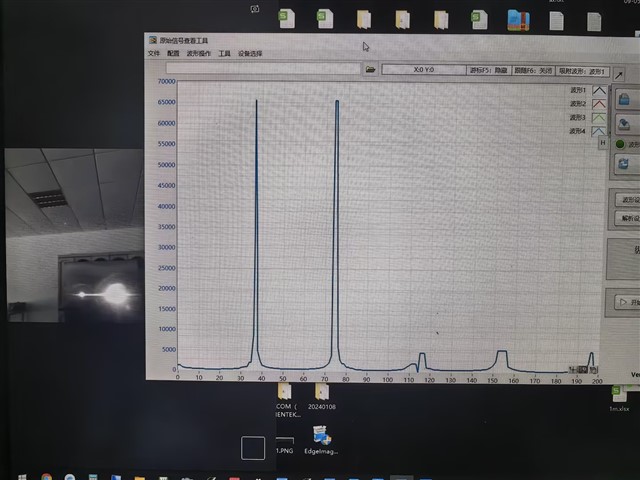The image size is (640, 480).
Task: Select the COM folder on desktop
Action: tap(288, 400)
